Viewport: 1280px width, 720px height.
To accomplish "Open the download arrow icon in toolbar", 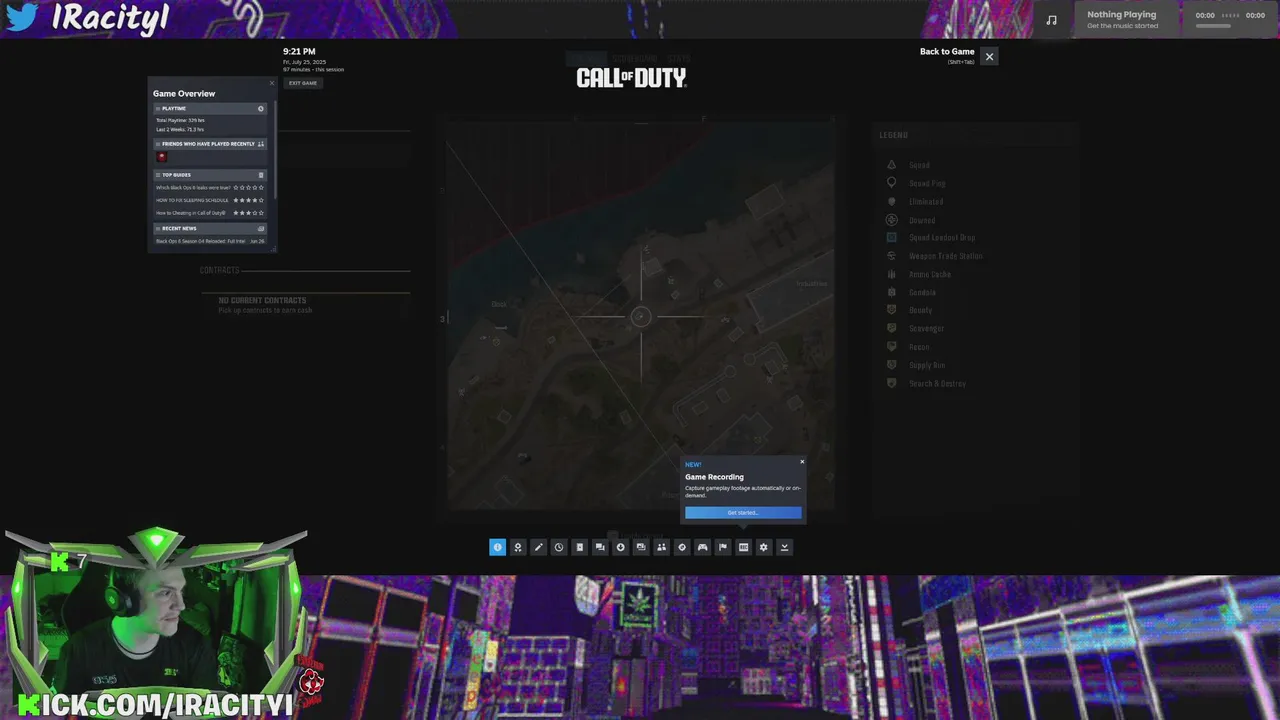I will [x=620, y=547].
